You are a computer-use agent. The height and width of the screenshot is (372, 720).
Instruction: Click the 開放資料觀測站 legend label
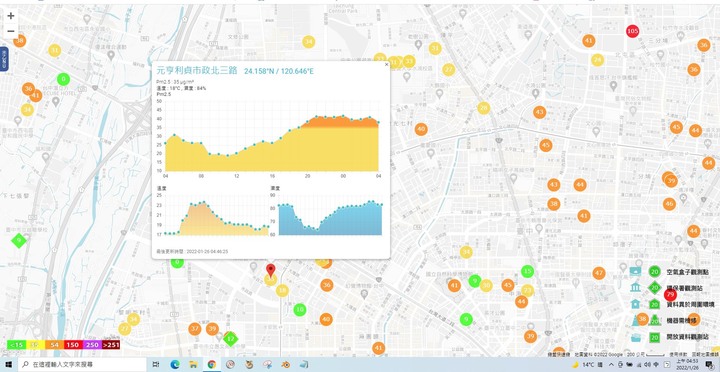pyautogui.click(x=687, y=337)
